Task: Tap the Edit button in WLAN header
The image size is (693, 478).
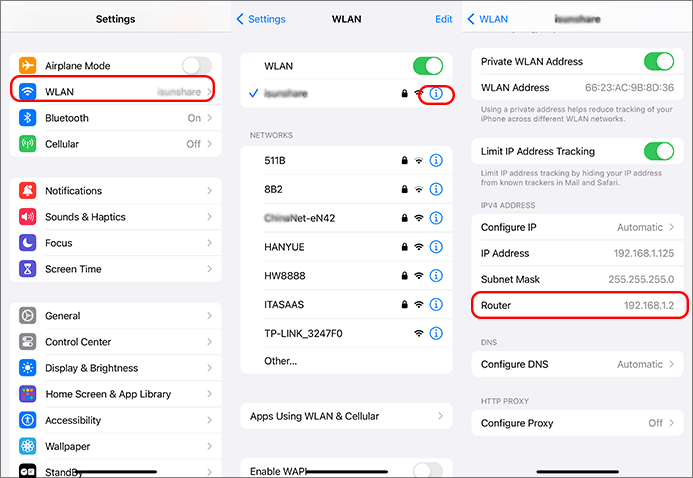Action: [443, 19]
